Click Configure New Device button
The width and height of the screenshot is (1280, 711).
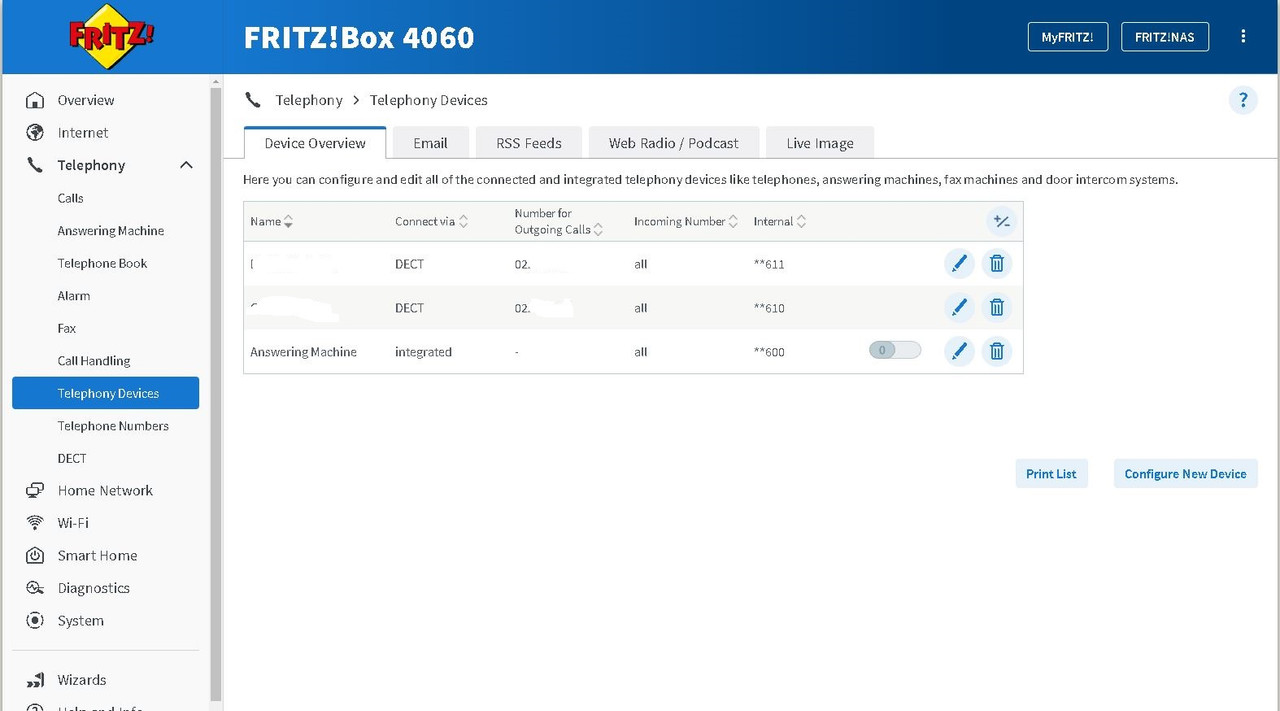pos(1185,474)
